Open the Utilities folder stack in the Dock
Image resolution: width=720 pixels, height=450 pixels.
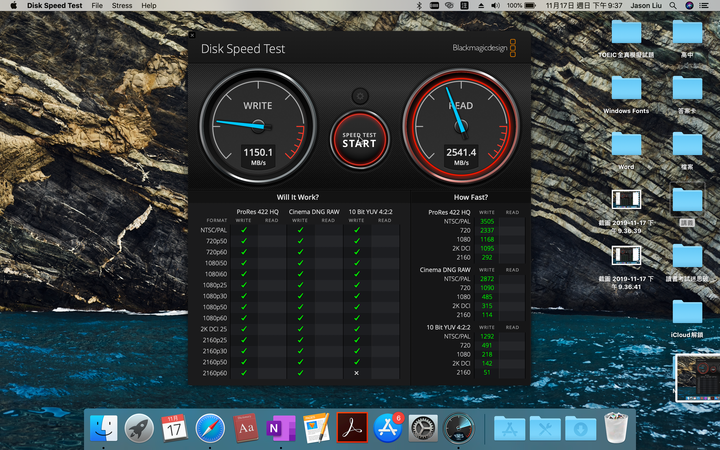(x=545, y=429)
